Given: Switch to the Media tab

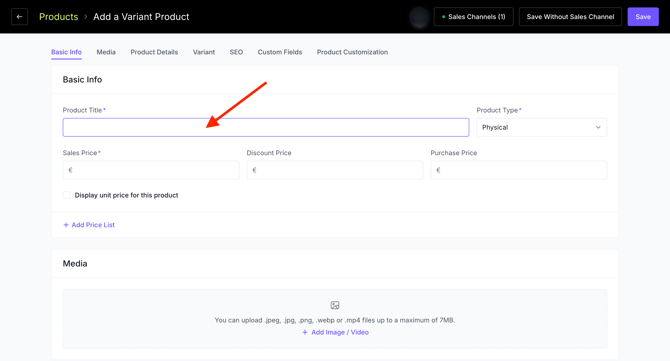Looking at the screenshot, I should click(106, 52).
